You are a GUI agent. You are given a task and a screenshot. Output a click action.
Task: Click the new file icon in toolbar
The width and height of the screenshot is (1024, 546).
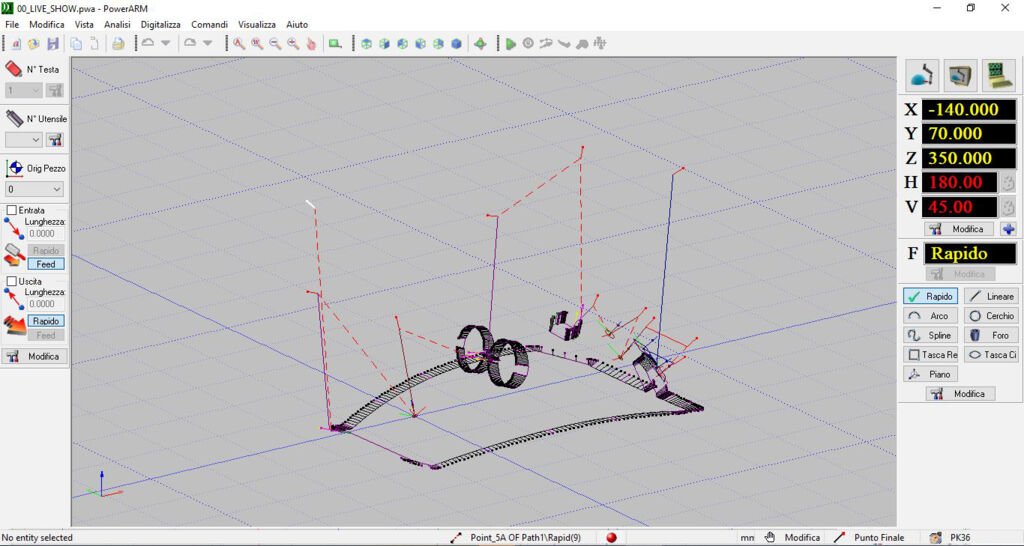click(16, 44)
